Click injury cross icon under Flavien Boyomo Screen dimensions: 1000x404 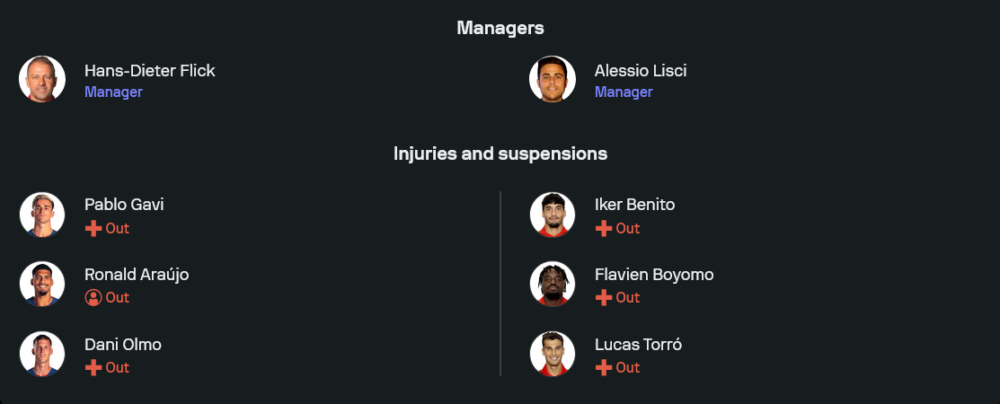[x=603, y=297]
